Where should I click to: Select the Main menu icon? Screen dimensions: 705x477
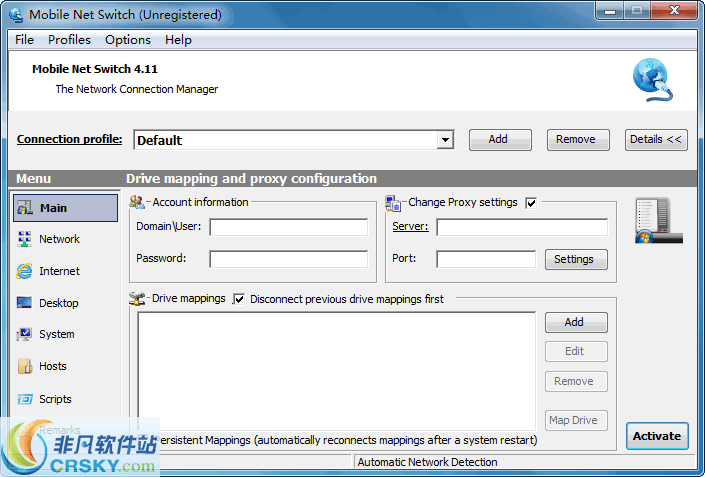25,208
